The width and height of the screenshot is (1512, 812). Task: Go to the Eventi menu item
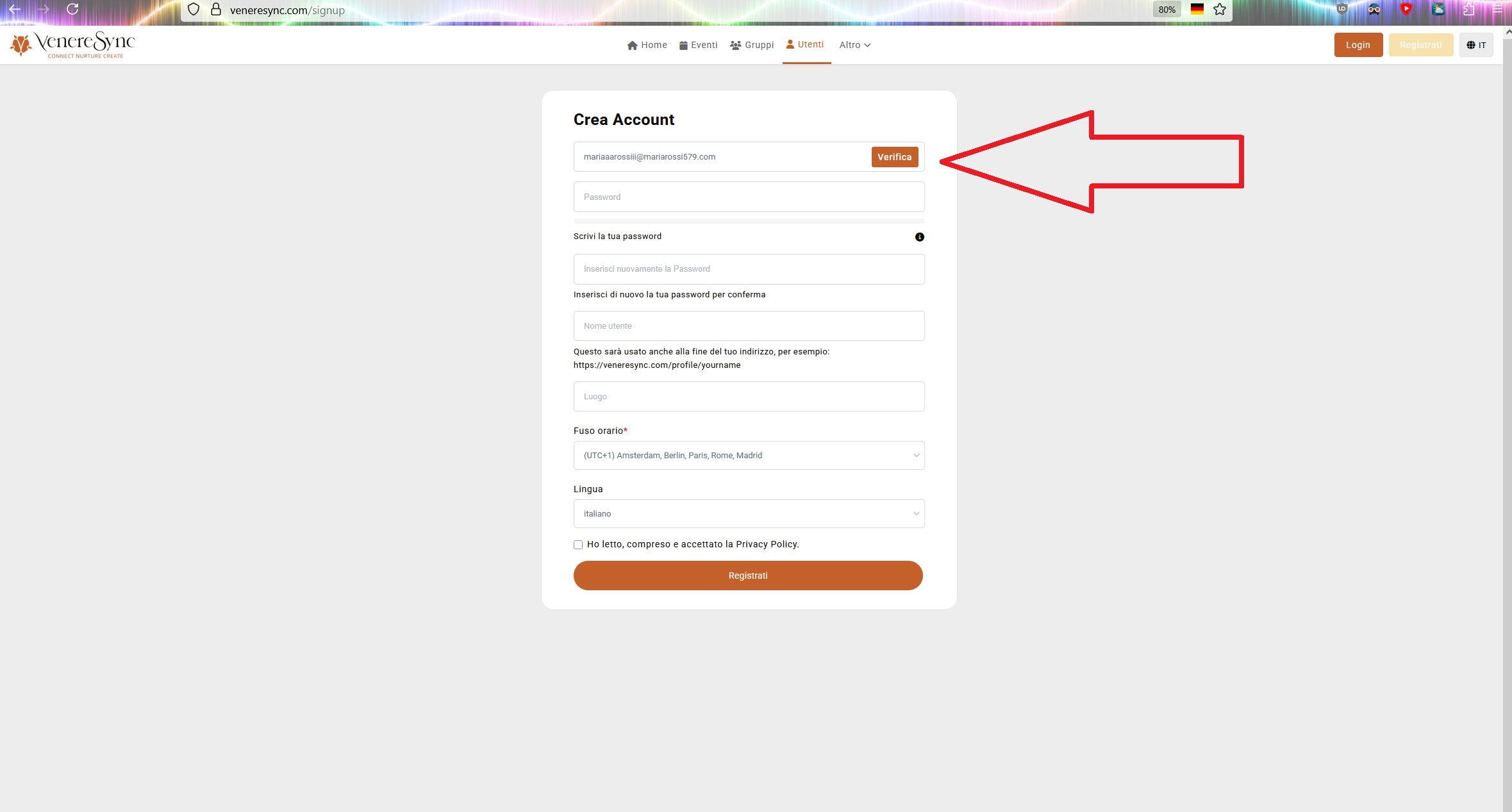(698, 45)
